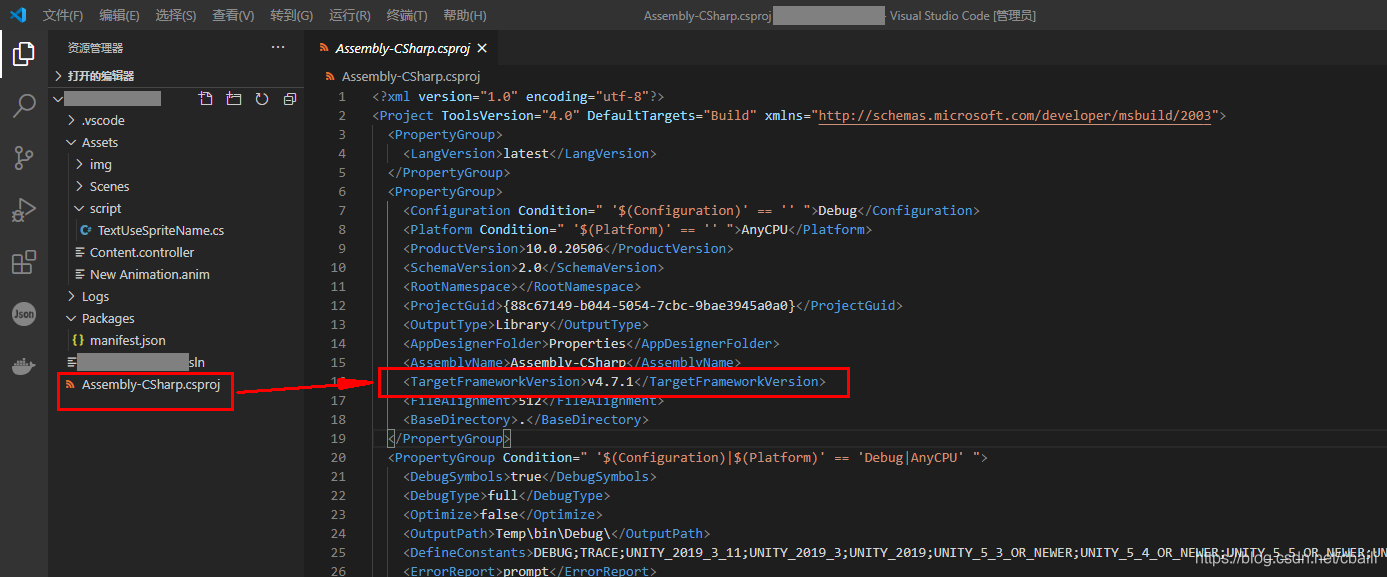This screenshot has height=577, width=1387.
Task: Click the TargetFrameworkVersion v4.7.1 value
Action: click(609, 381)
